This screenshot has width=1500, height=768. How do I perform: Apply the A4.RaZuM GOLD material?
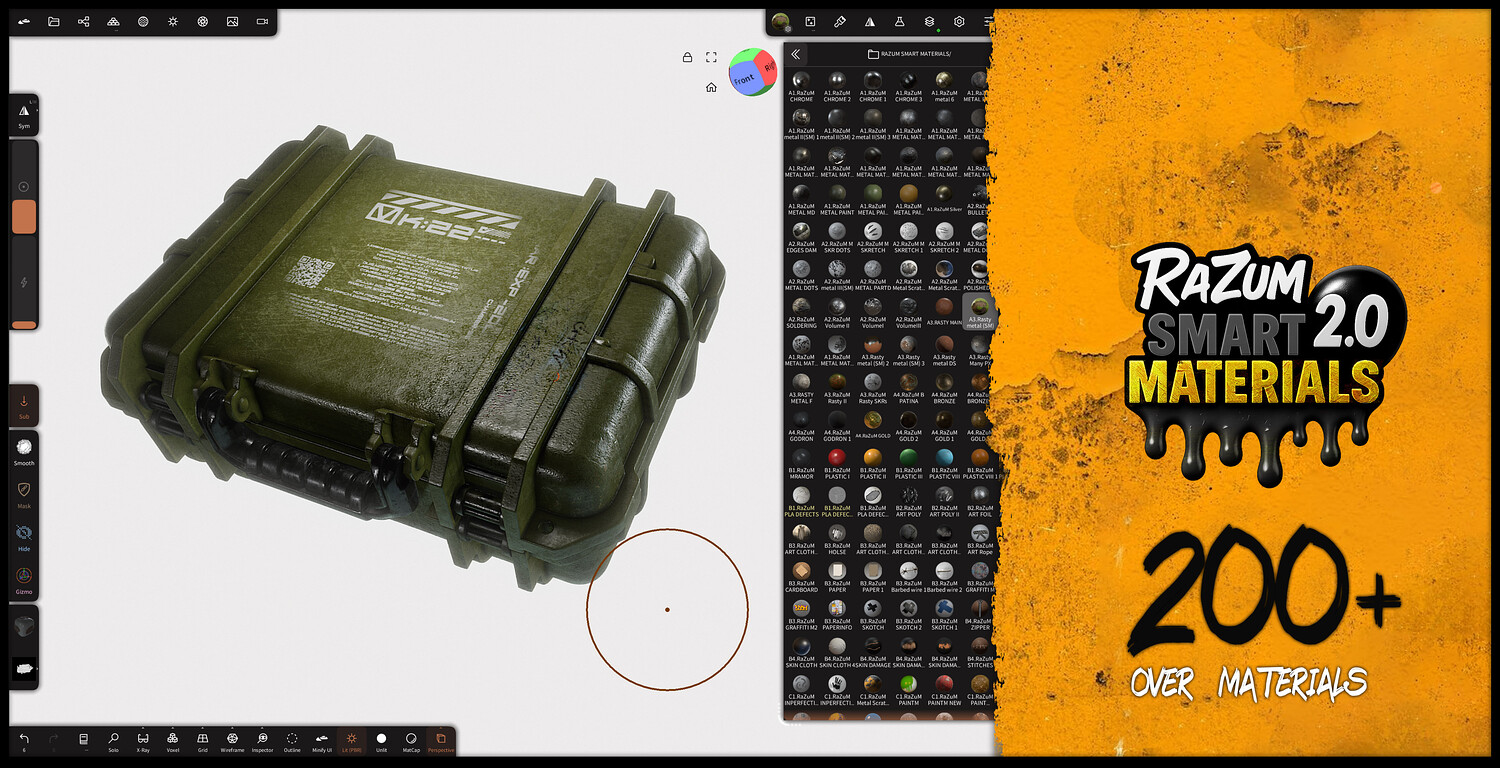click(x=872, y=426)
